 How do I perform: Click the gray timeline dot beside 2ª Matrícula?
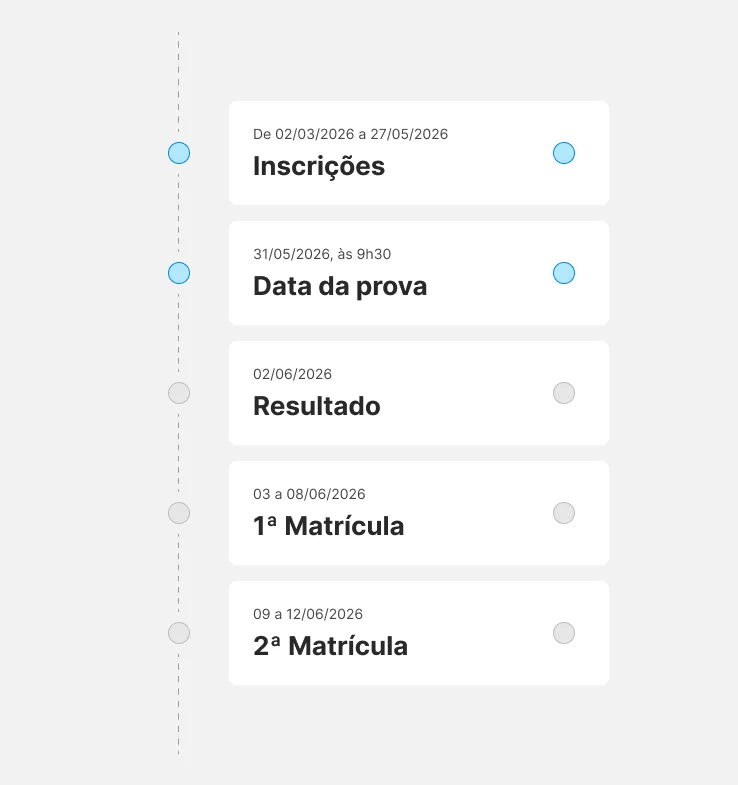point(179,633)
